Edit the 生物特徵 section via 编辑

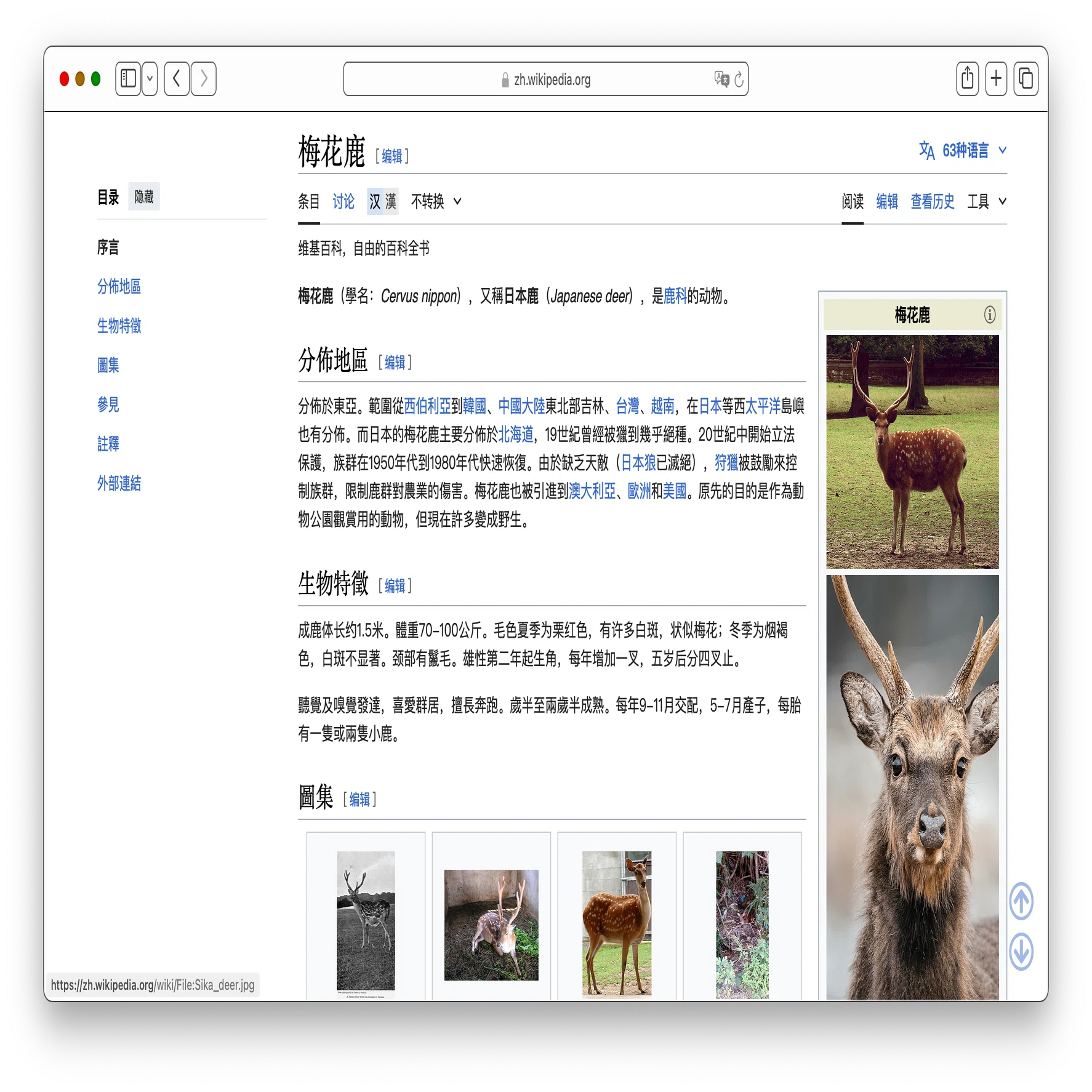coord(395,585)
